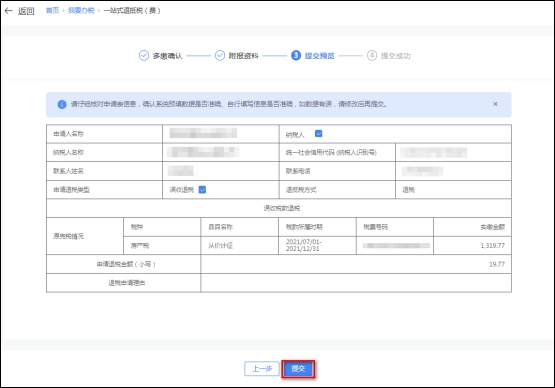Toggle the 误收退税 checkbox
The width and height of the screenshot is (555, 388).
202,190
